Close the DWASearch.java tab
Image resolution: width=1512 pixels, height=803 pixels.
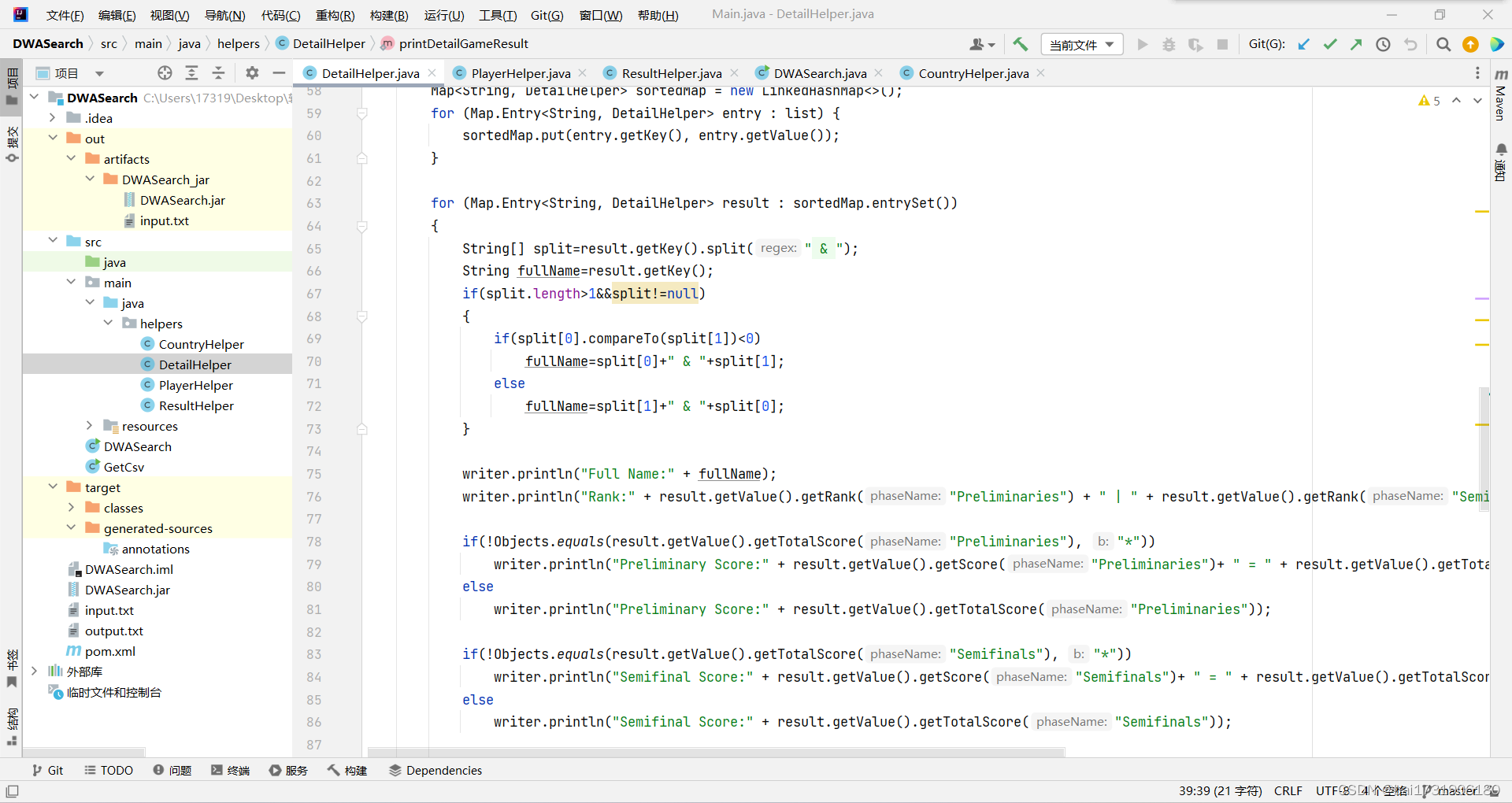[x=878, y=73]
